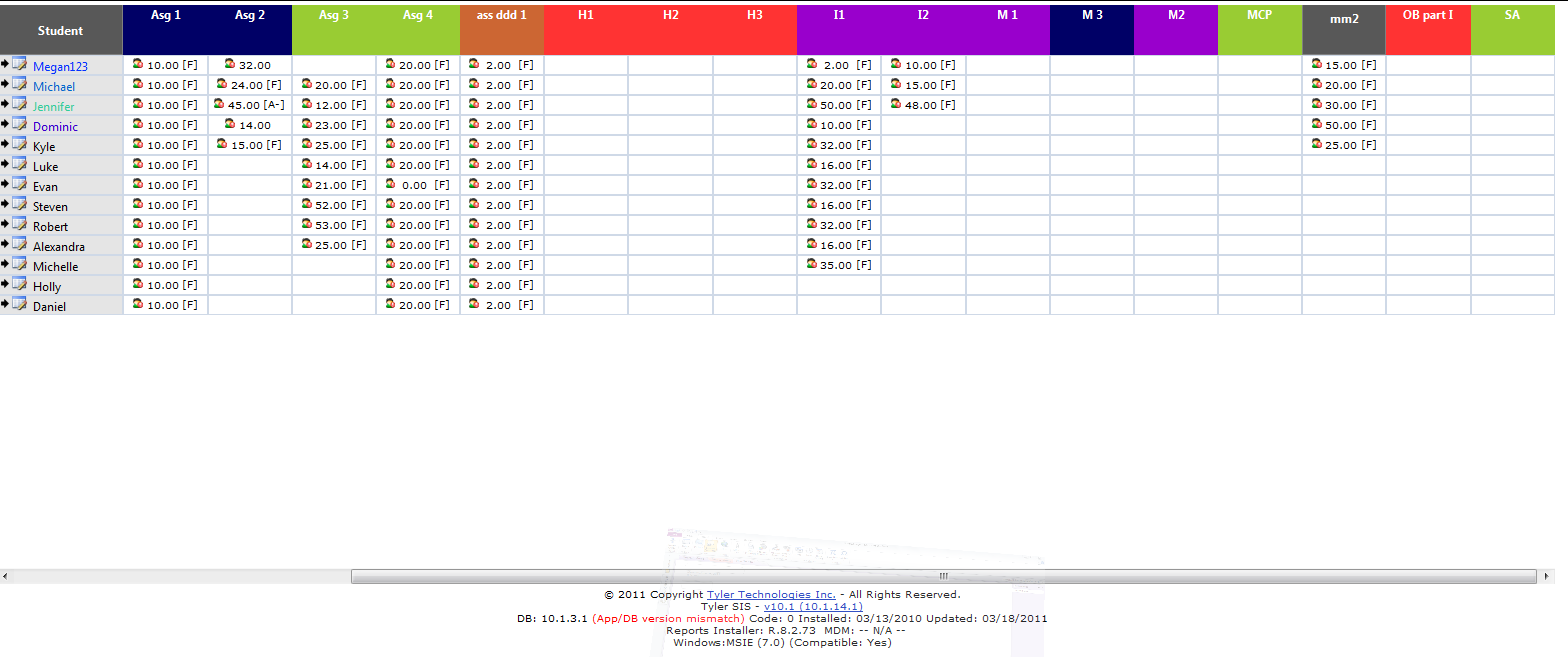Open student link Michael
The height and width of the screenshot is (657, 1568).
(x=54, y=87)
